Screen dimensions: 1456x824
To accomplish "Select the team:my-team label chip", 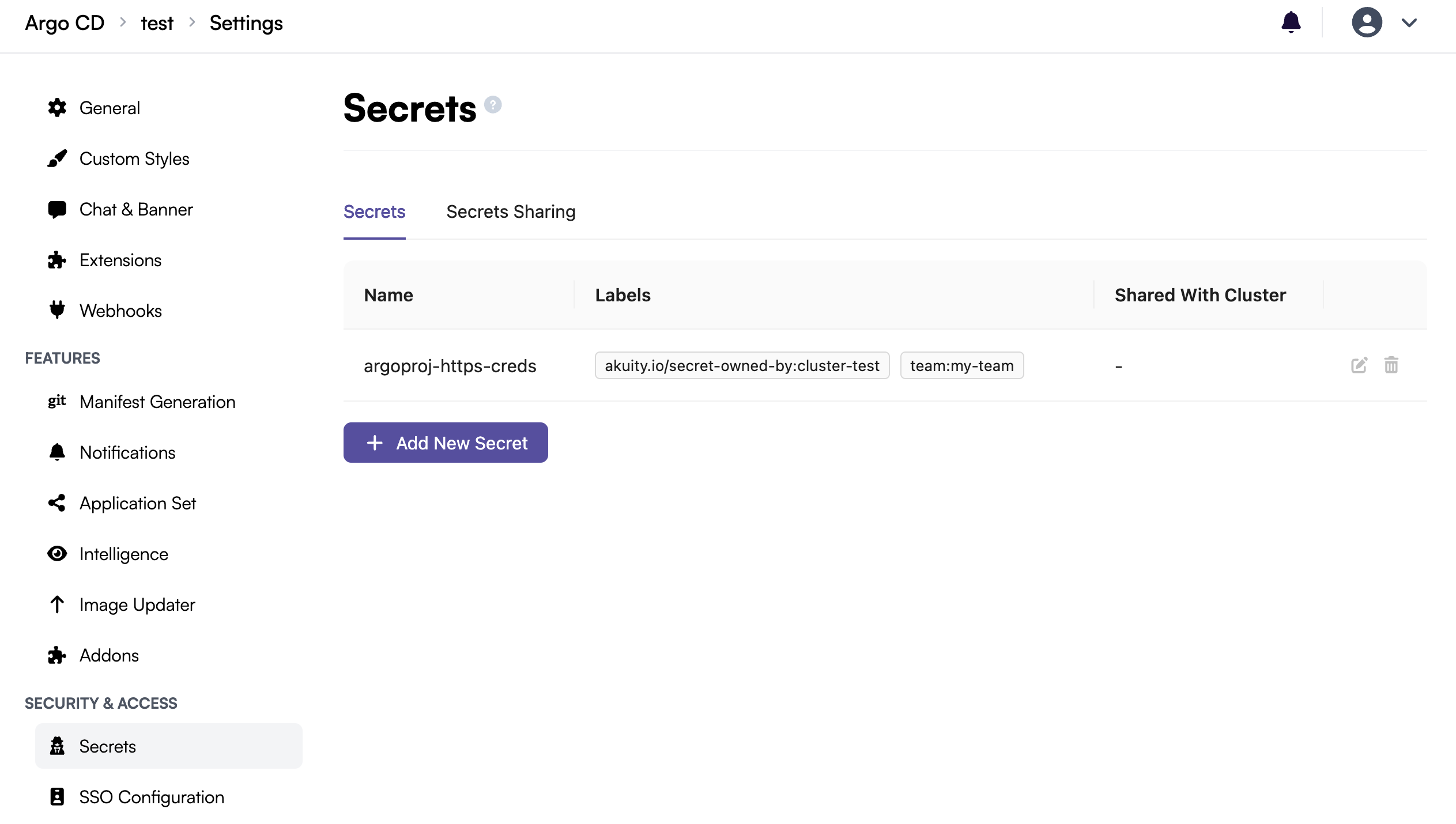I will point(961,365).
